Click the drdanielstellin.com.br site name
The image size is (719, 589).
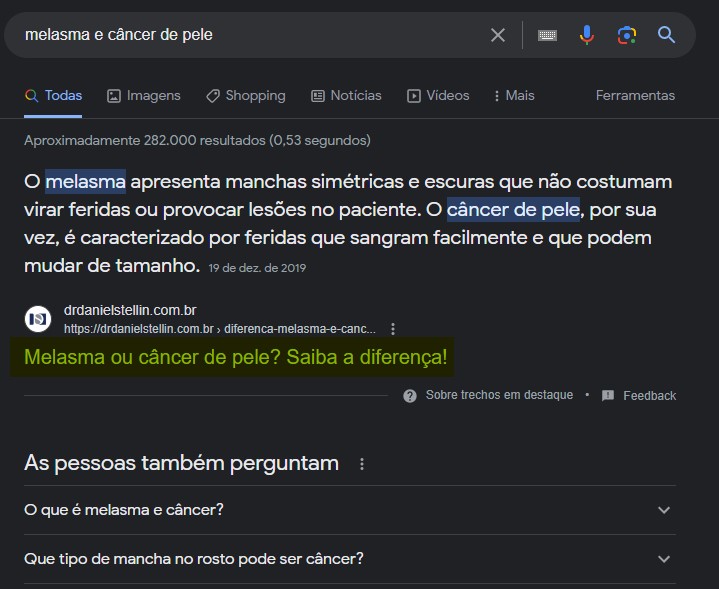click(130, 310)
